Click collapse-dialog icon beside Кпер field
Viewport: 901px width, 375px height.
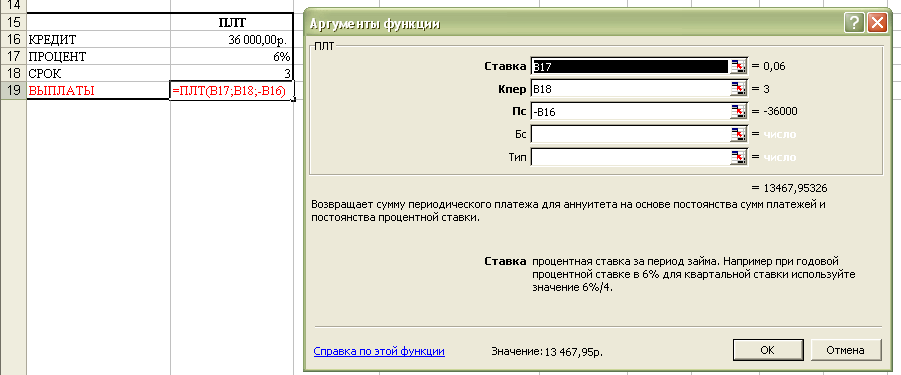738,88
